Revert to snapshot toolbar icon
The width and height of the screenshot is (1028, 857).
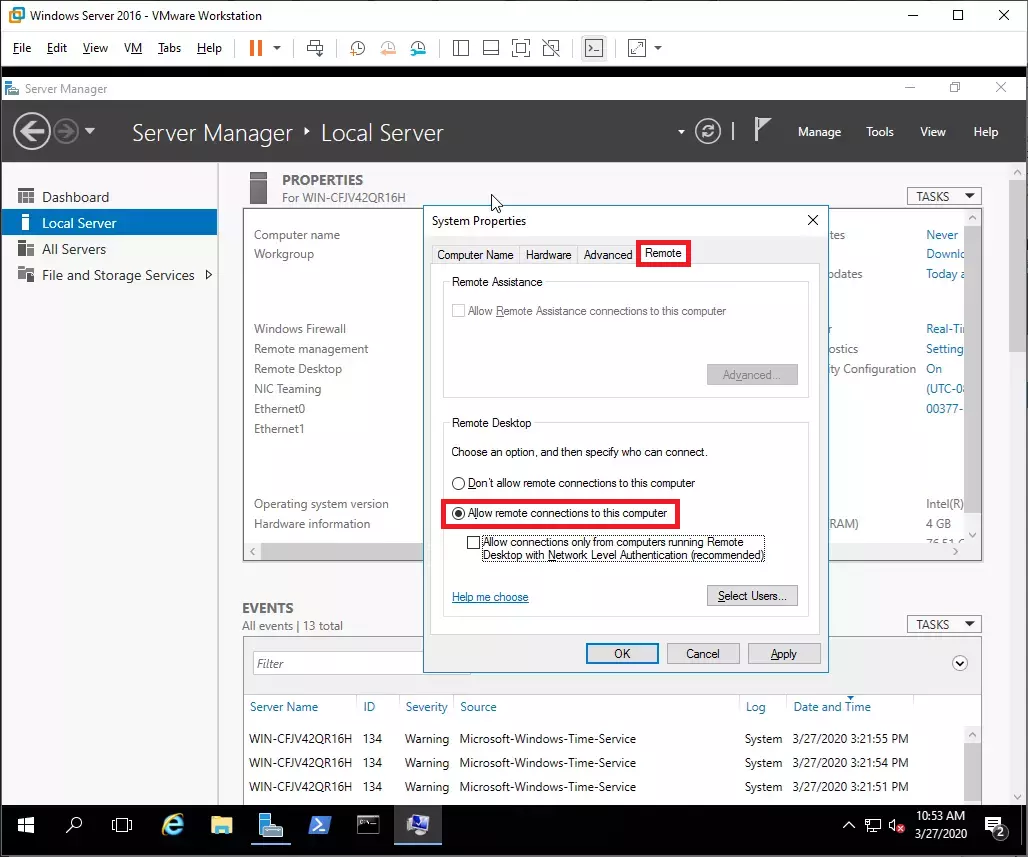click(x=388, y=48)
